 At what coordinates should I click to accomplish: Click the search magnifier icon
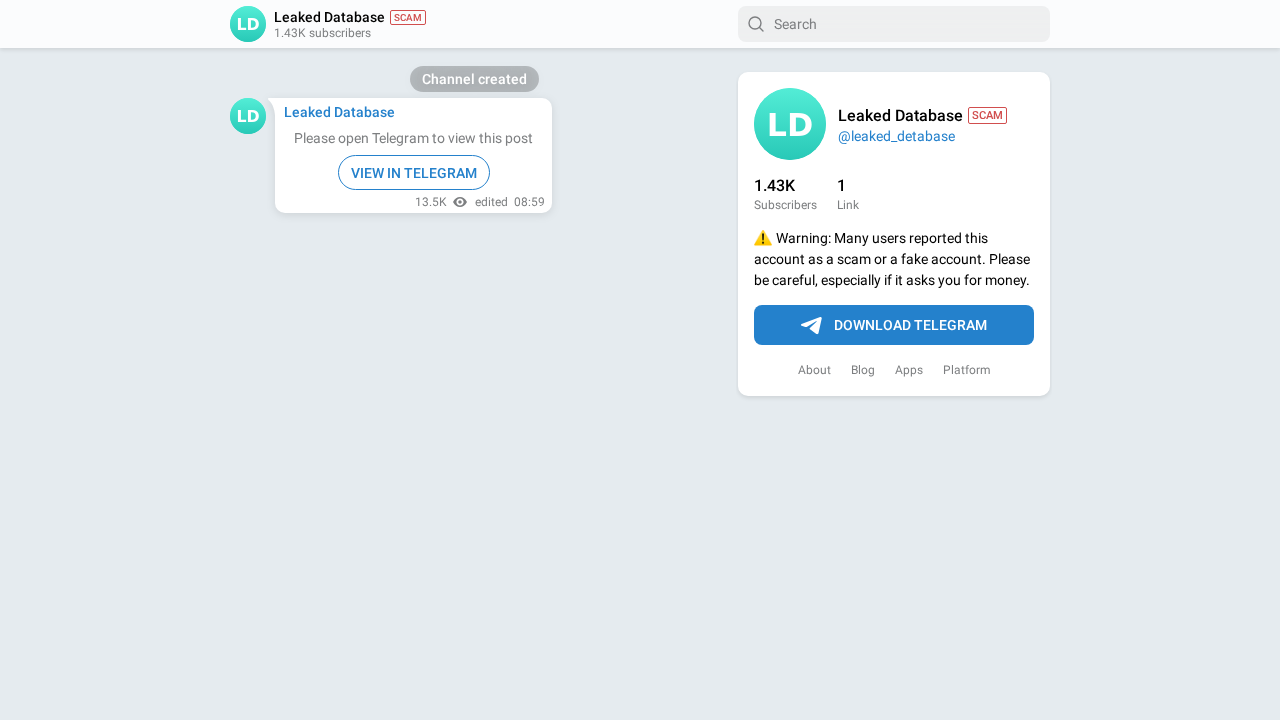[756, 24]
